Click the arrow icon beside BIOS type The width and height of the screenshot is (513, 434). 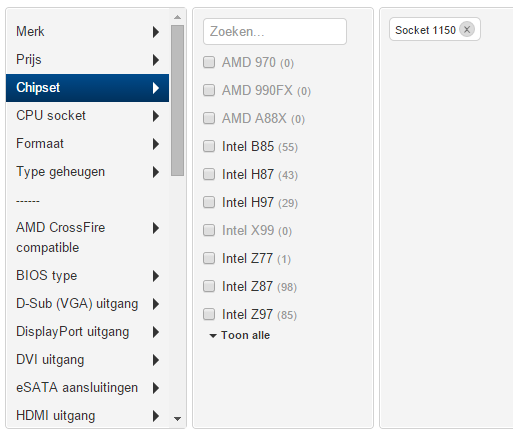click(155, 276)
